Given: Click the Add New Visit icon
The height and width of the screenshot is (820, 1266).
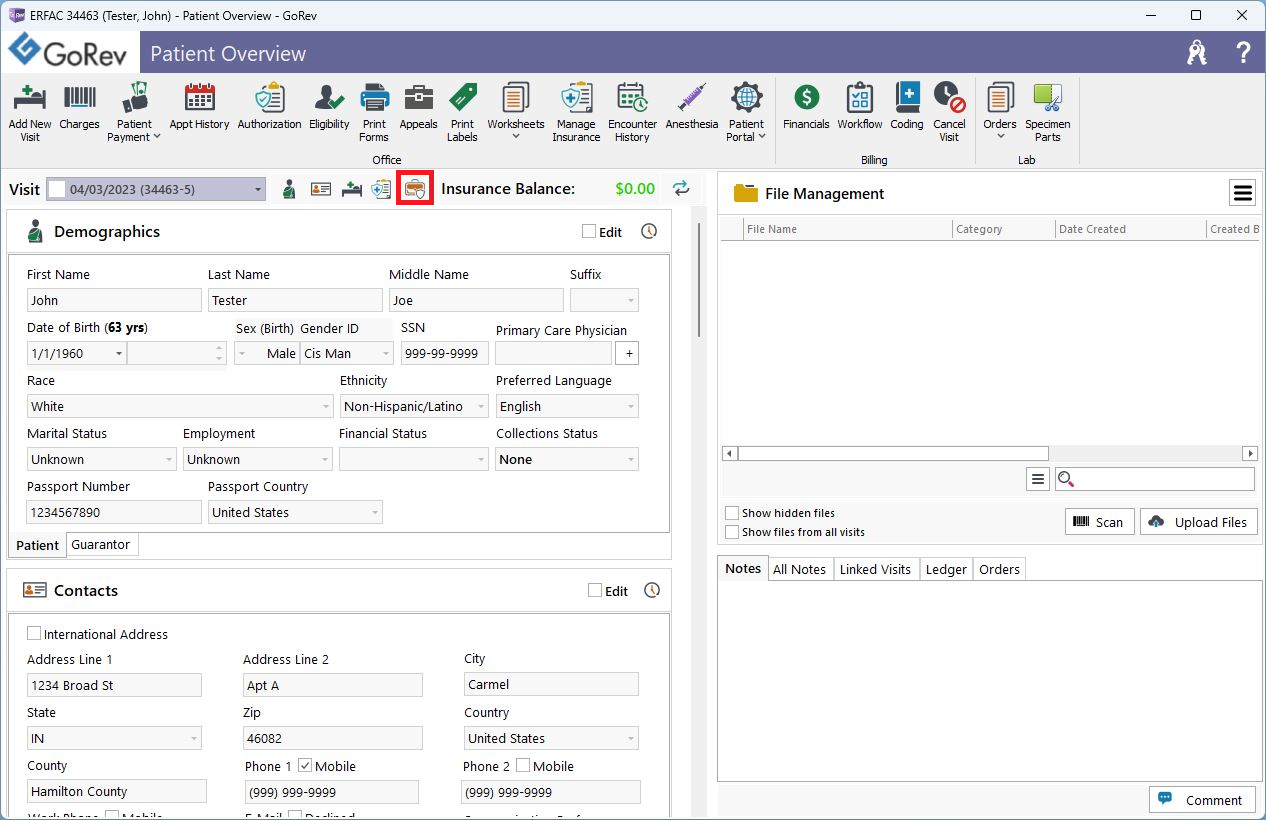Looking at the screenshot, I should point(30,97).
